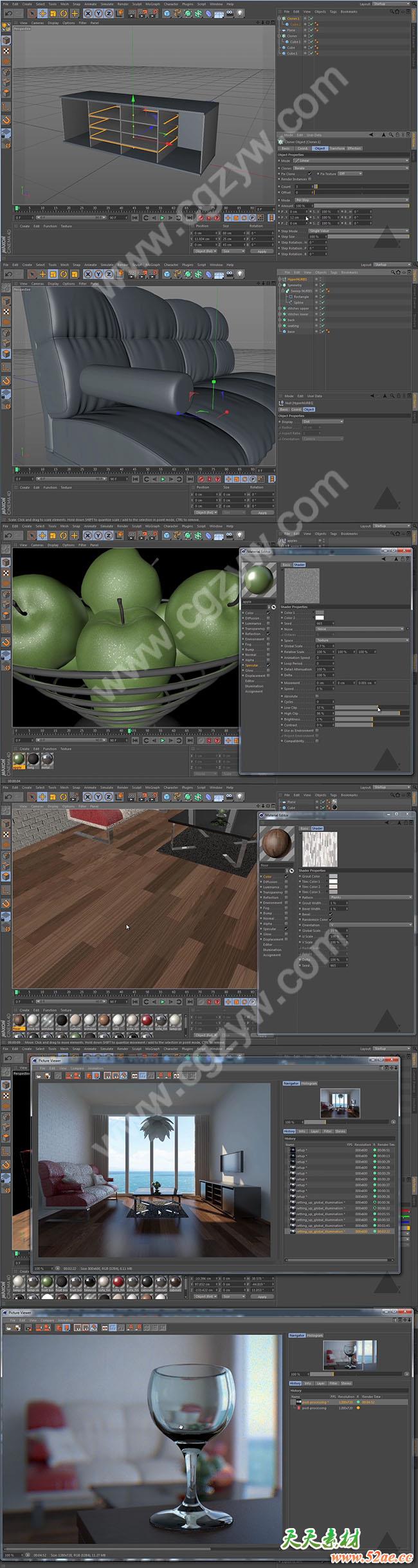418x1568 pixels.
Task: Adjust Low Clip slider in apple shader
Action: pyautogui.click(x=372, y=707)
